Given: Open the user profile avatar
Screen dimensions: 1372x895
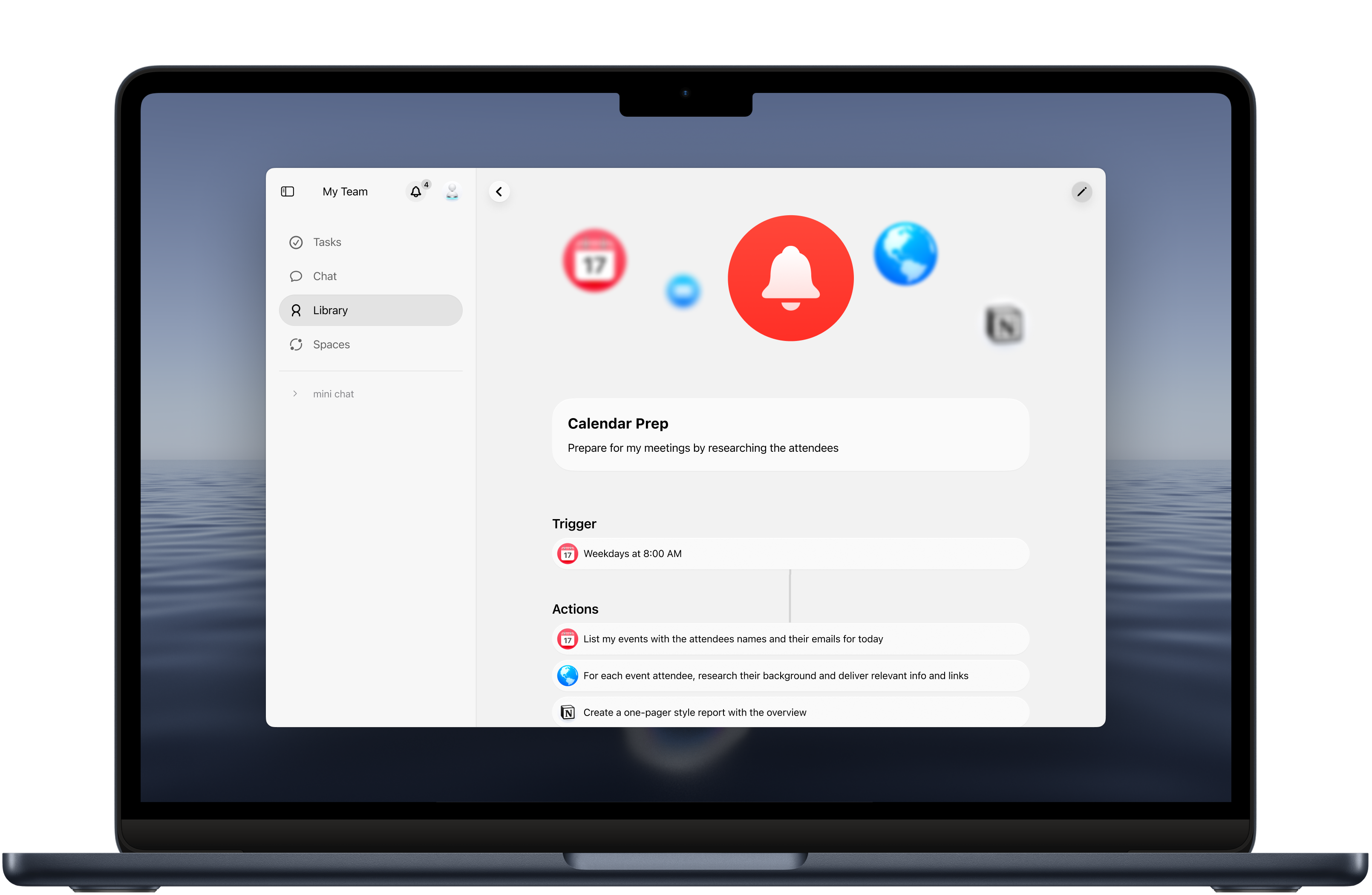Looking at the screenshot, I should [x=453, y=191].
